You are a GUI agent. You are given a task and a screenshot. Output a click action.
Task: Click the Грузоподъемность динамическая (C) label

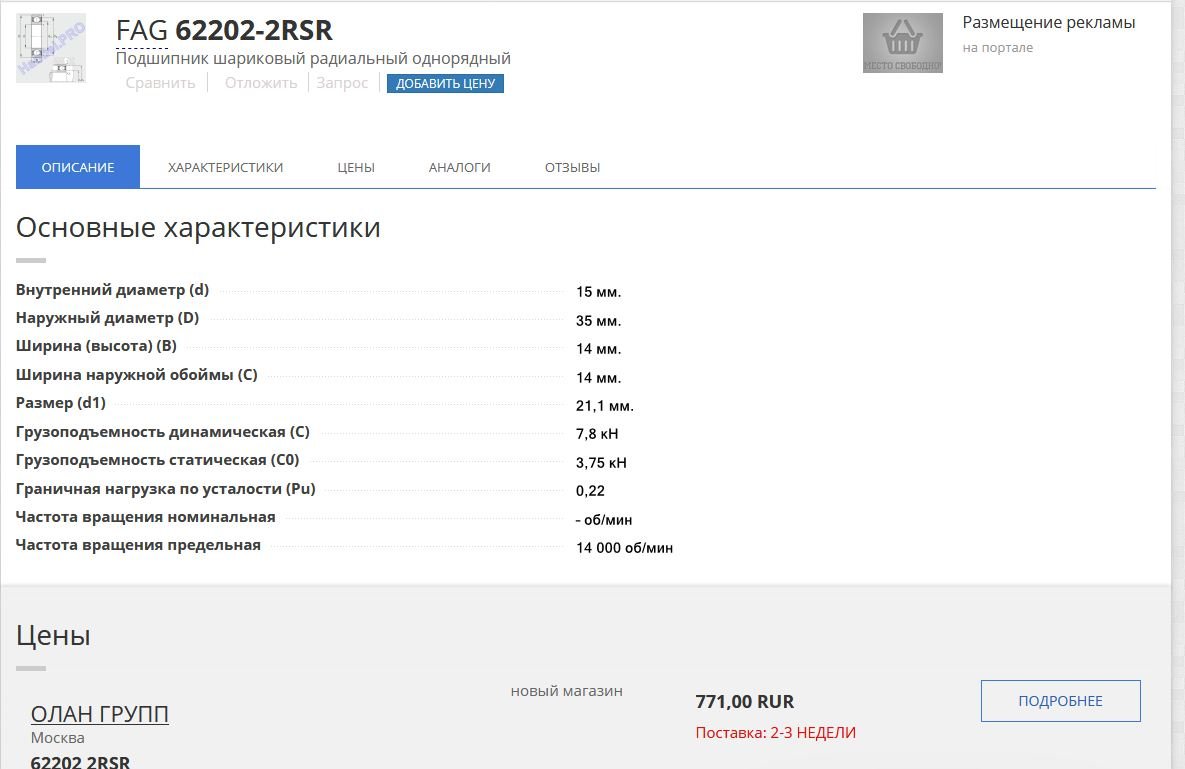162,432
